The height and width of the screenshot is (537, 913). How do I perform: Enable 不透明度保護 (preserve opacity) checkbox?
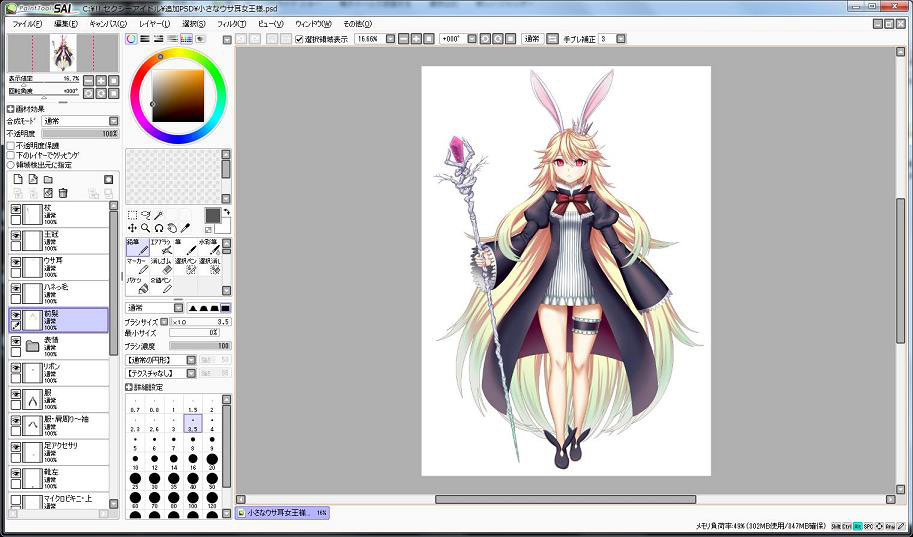(11, 146)
